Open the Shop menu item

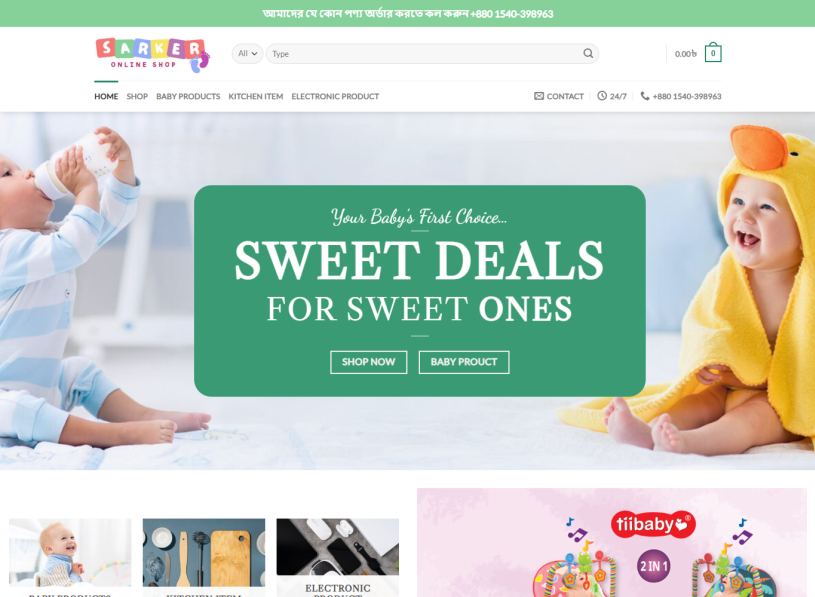(x=137, y=96)
